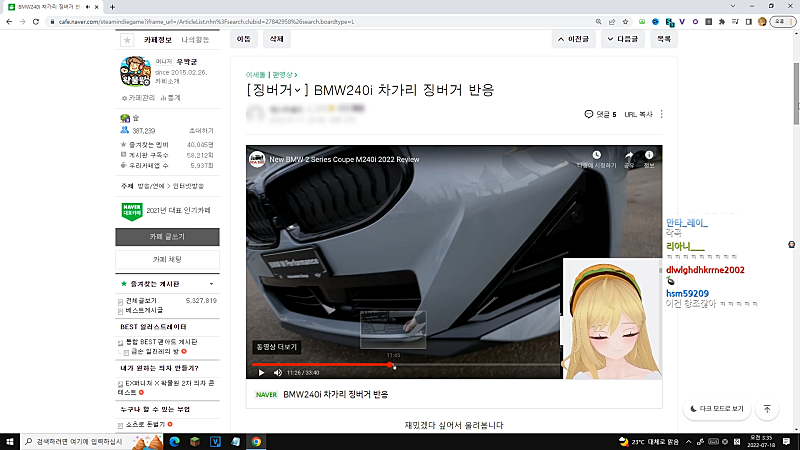Select the 카페정보 tab

[158, 40]
